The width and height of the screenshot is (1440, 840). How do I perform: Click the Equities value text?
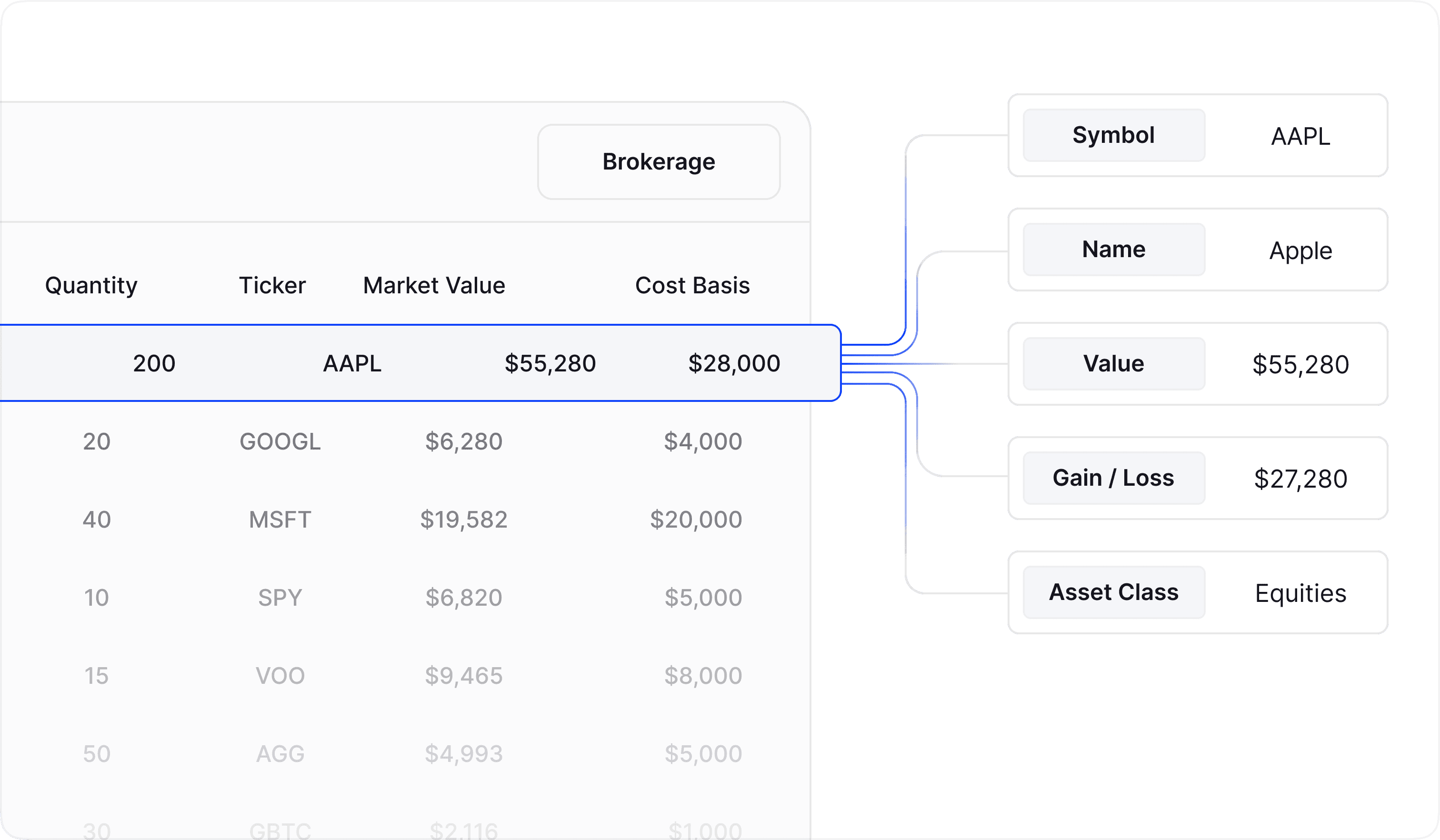[1300, 593]
